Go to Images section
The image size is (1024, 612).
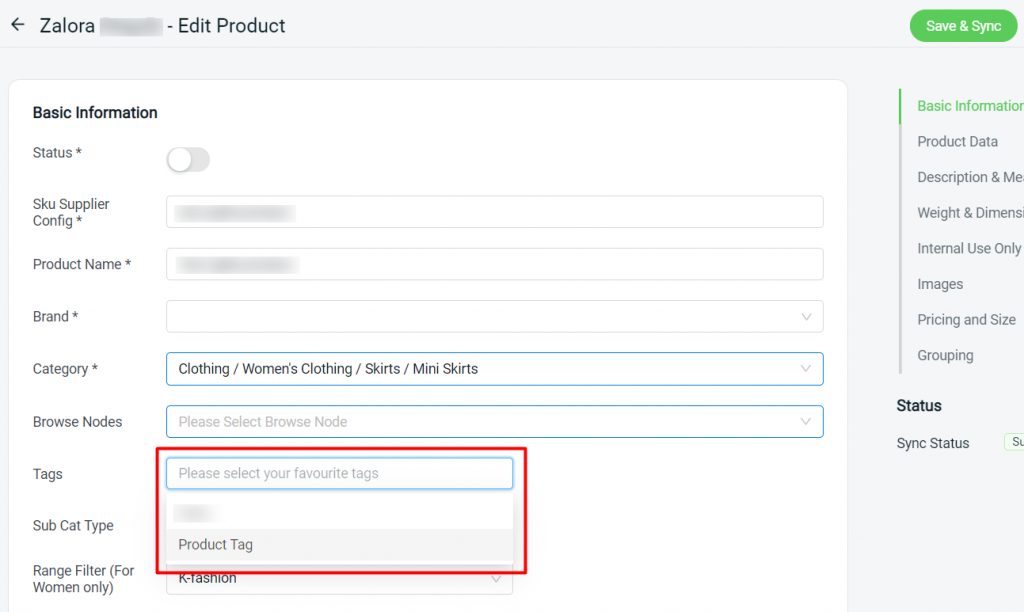tap(940, 284)
